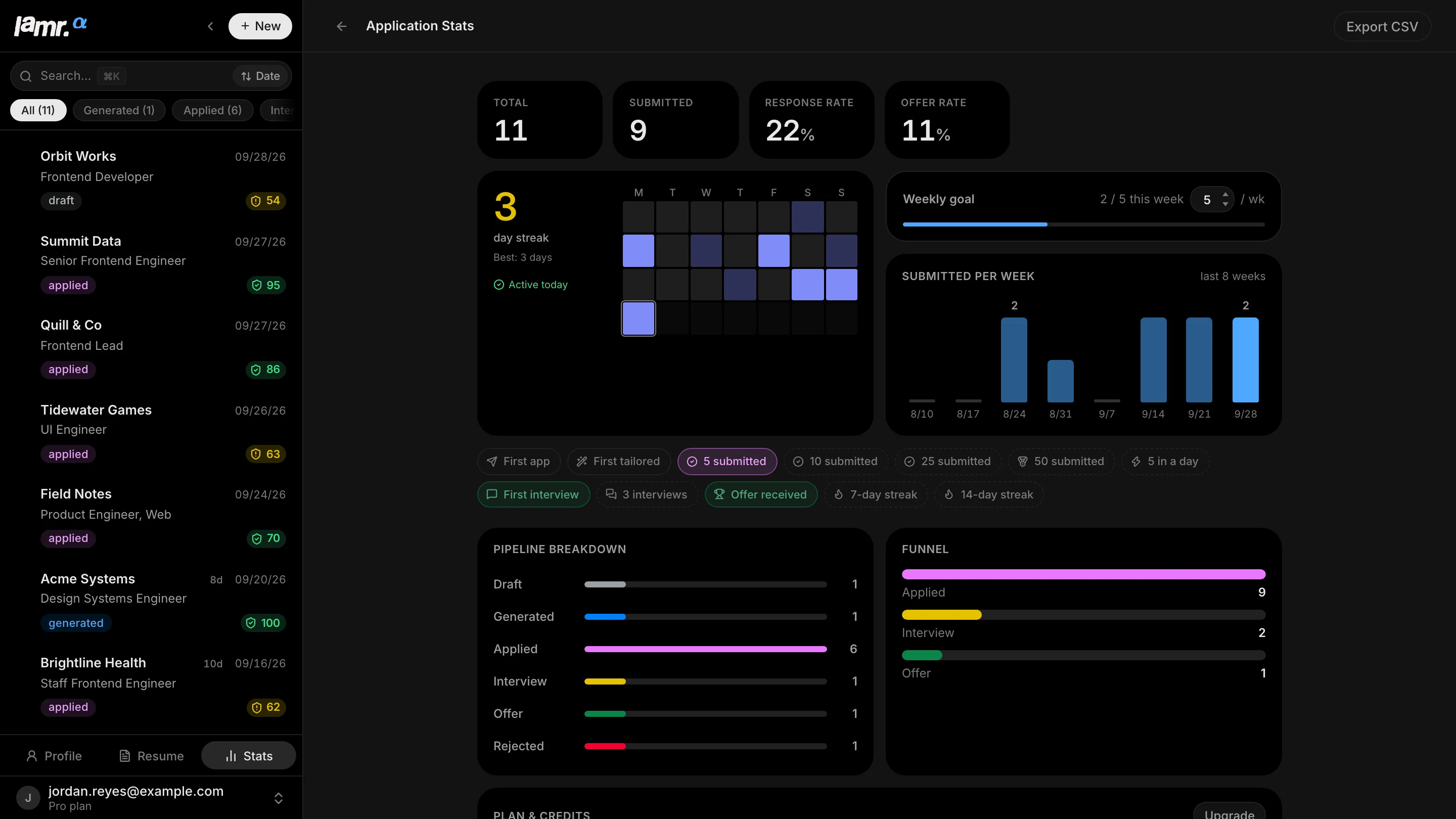The image size is (1456, 819).
Task: Collapse the sidebar with the chevron arrow
Action: tap(210, 26)
